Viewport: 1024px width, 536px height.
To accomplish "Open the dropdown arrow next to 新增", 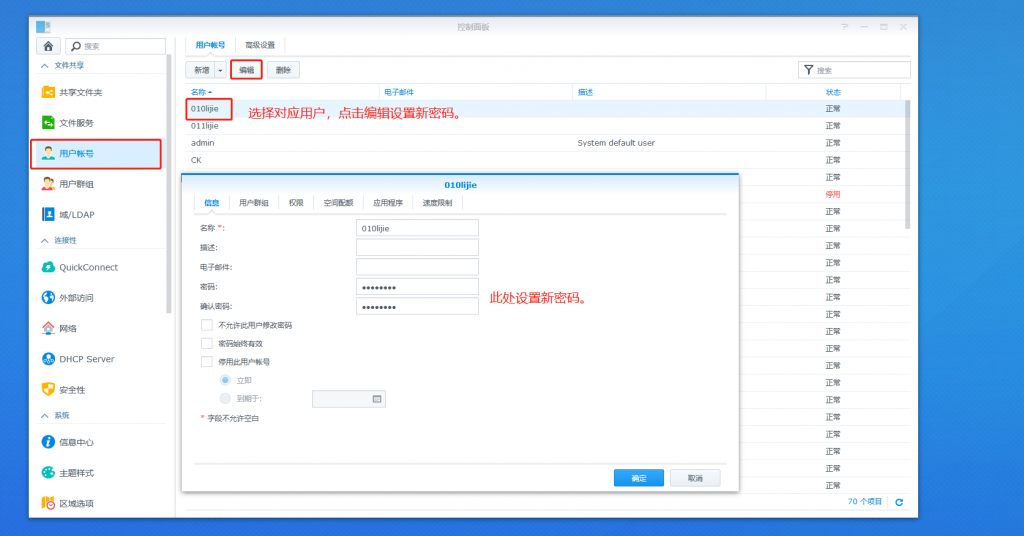I will 220,70.
